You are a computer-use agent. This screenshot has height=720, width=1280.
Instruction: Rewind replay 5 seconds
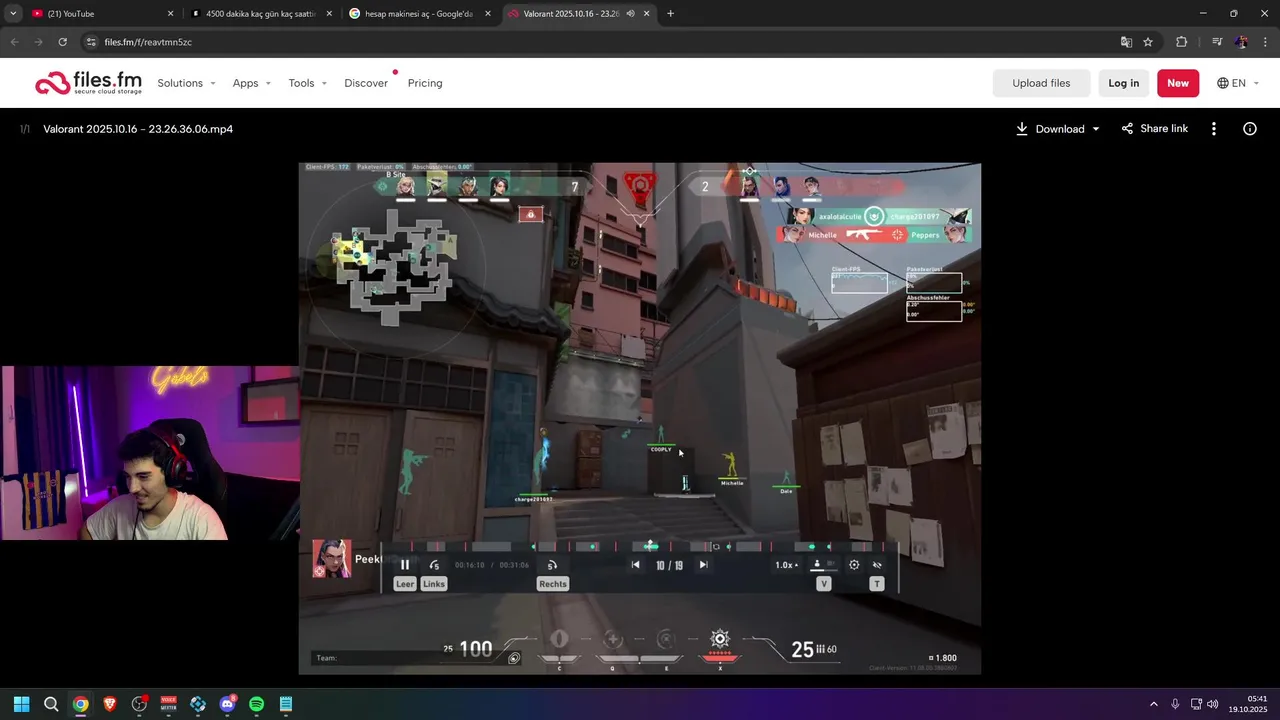tap(434, 565)
